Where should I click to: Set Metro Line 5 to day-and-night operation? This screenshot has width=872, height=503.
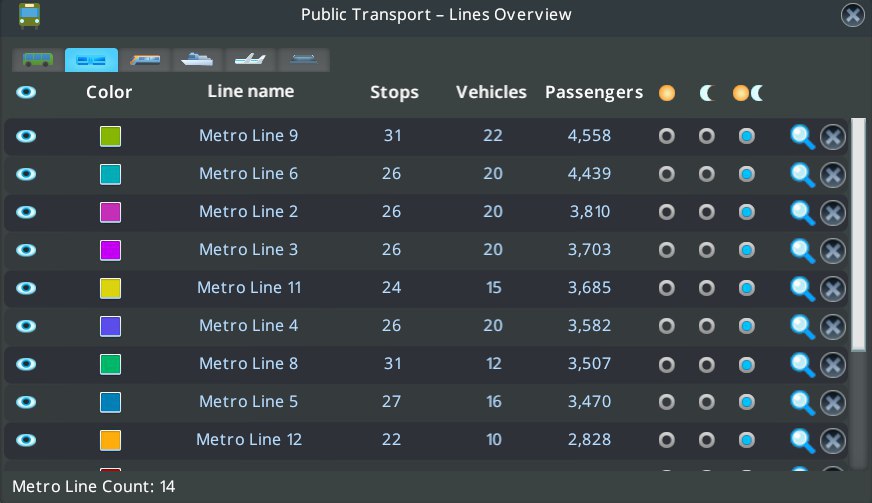tap(746, 402)
